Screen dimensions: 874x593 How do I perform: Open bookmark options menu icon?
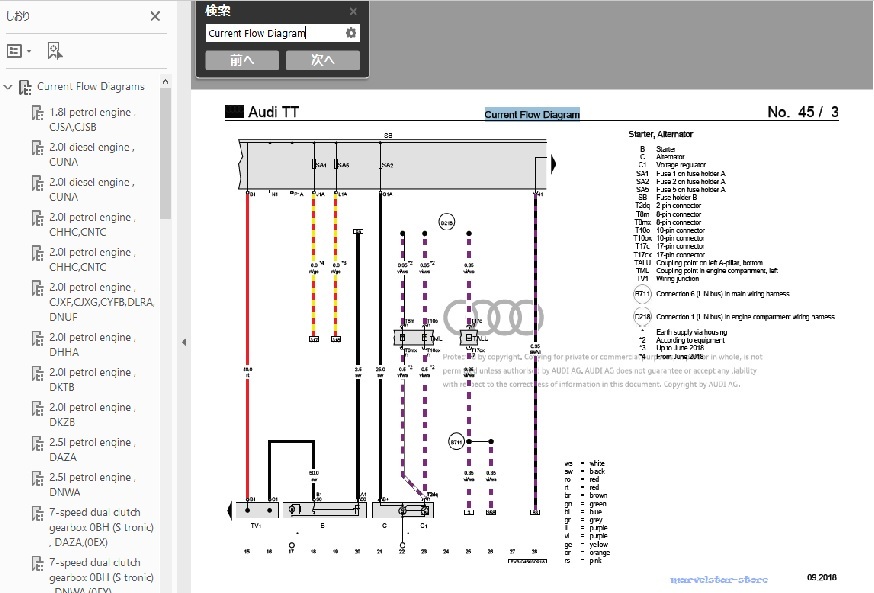coord(18,51)
